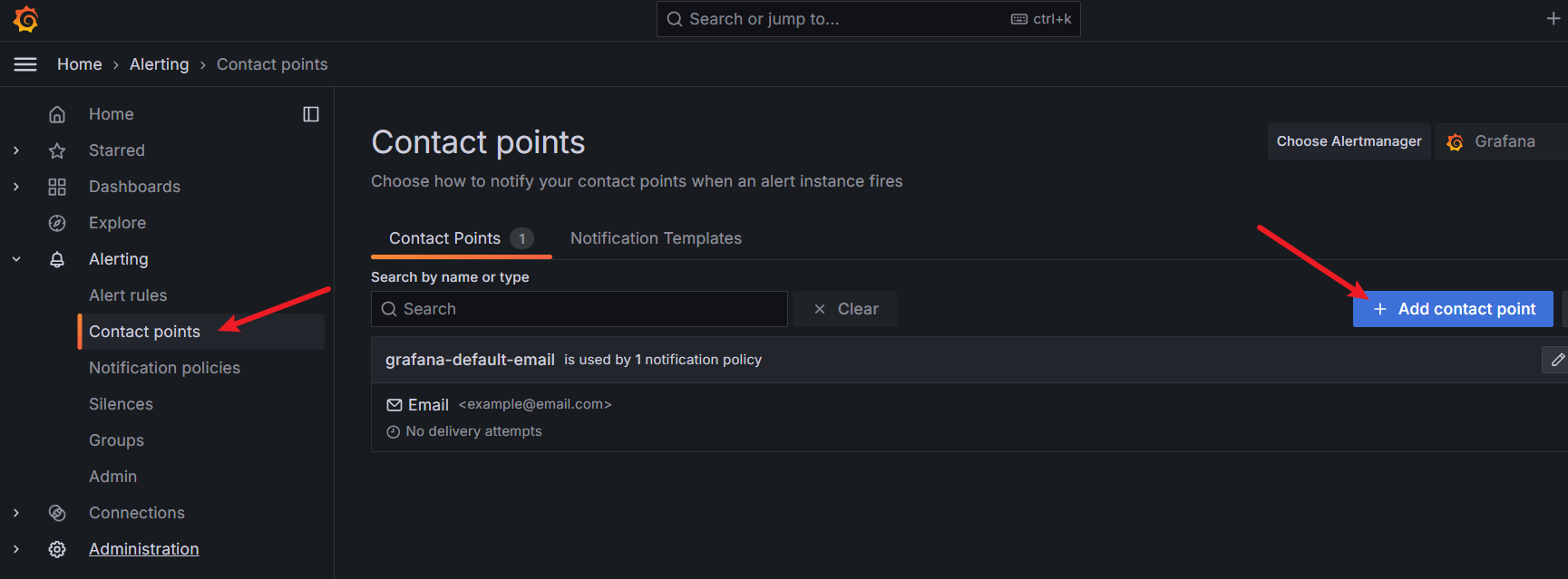Click the Clear search button

tap(845, 309)
